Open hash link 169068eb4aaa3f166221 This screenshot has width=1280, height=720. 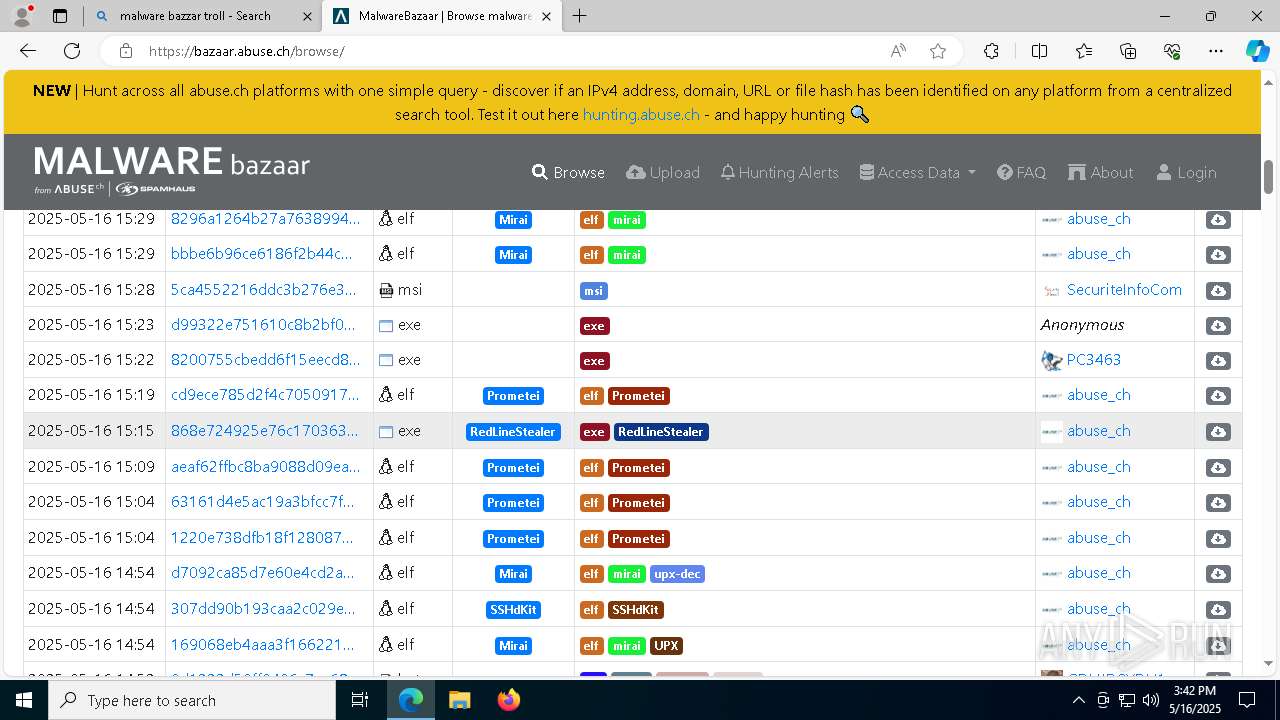click(263, 645)
